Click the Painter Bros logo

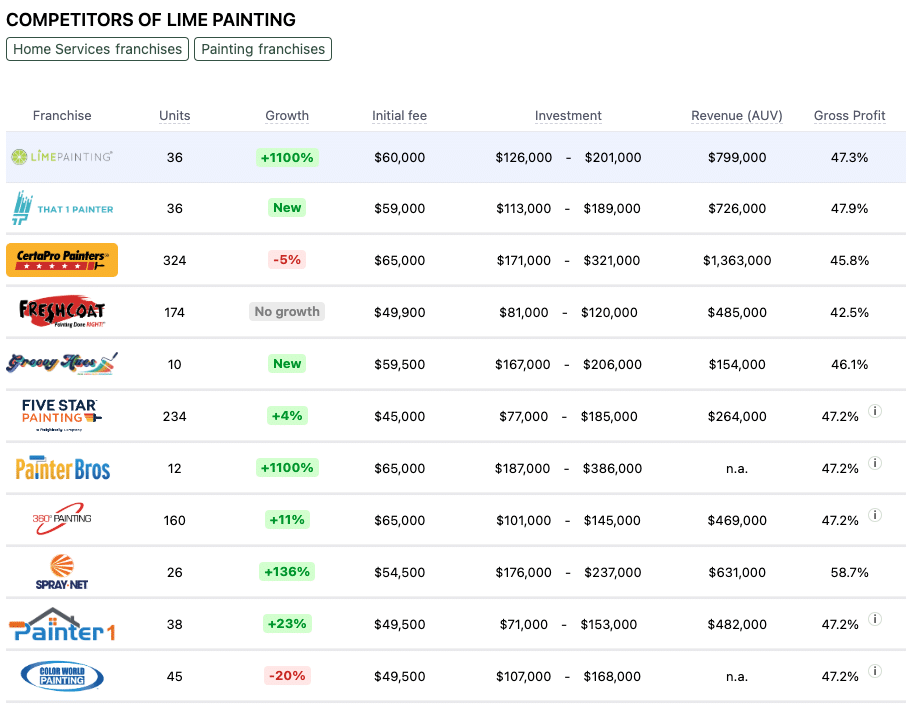(x=62, y=468)
